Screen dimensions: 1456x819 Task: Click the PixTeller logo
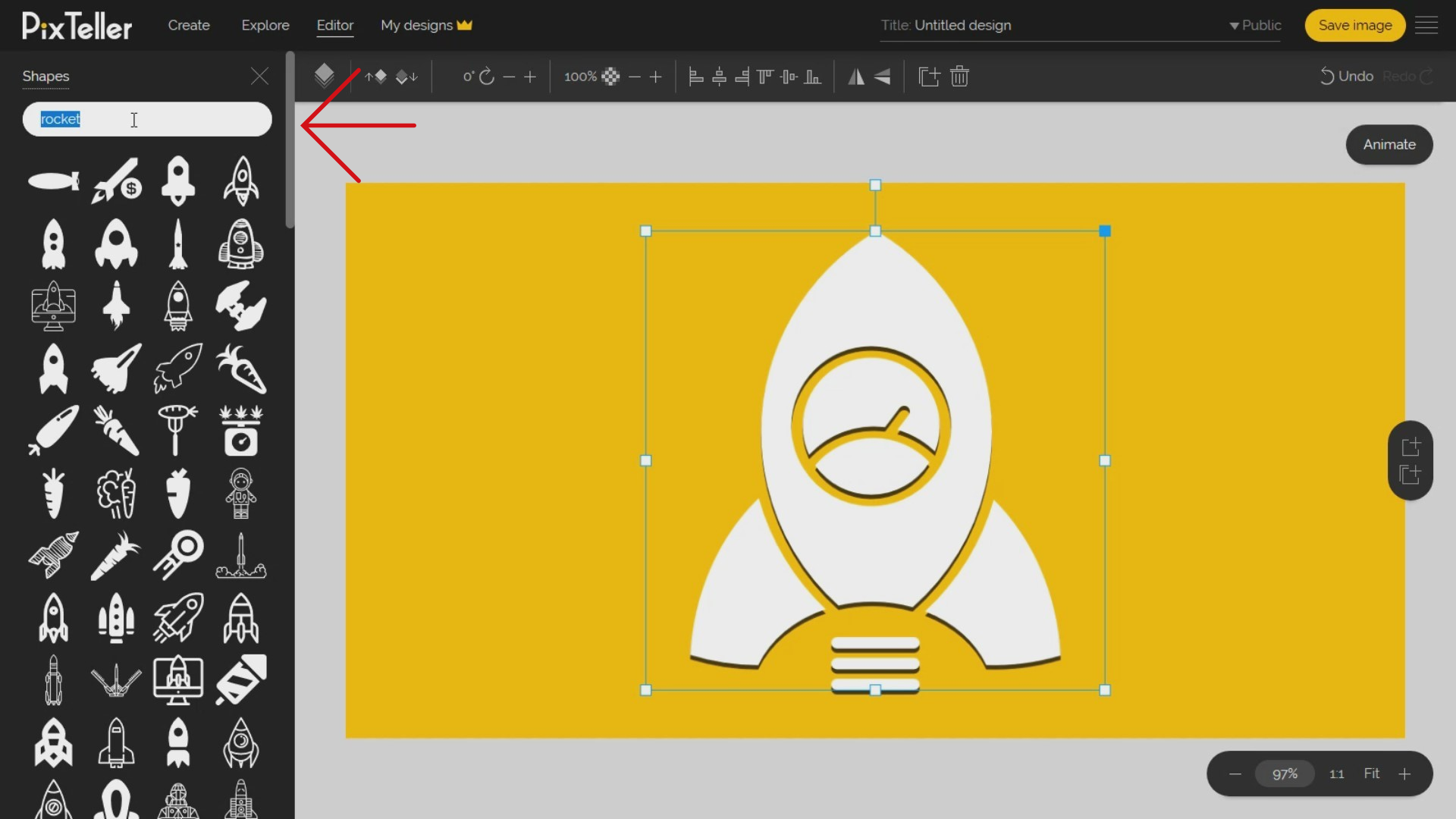pos(77,26)
